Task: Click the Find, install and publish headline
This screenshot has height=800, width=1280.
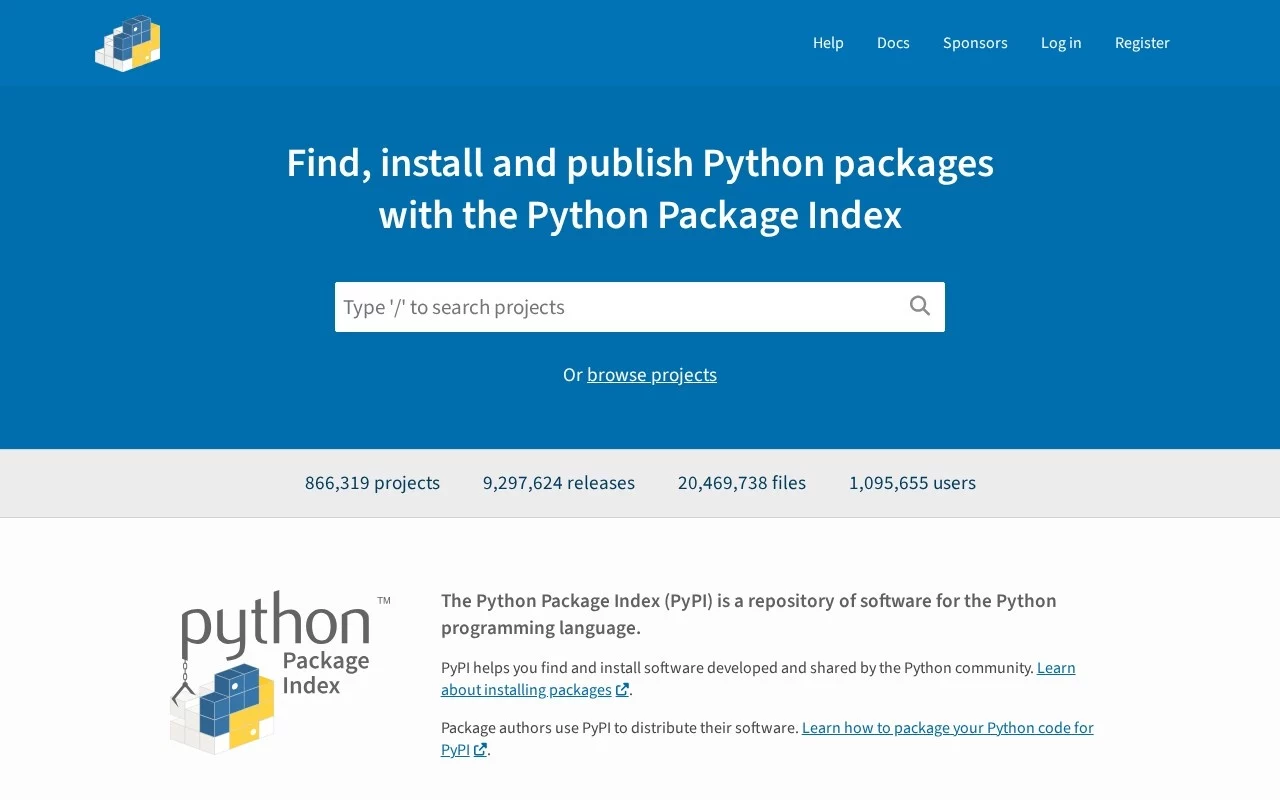Action: point(640,189)
